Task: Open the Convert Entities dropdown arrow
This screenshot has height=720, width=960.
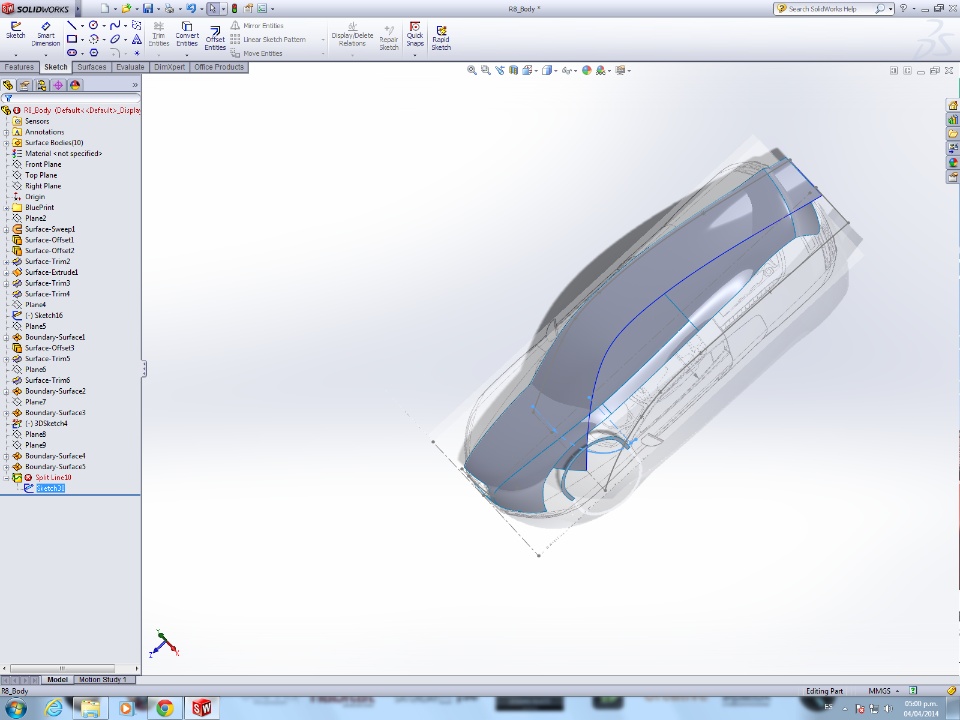Action: coord(187,54)
